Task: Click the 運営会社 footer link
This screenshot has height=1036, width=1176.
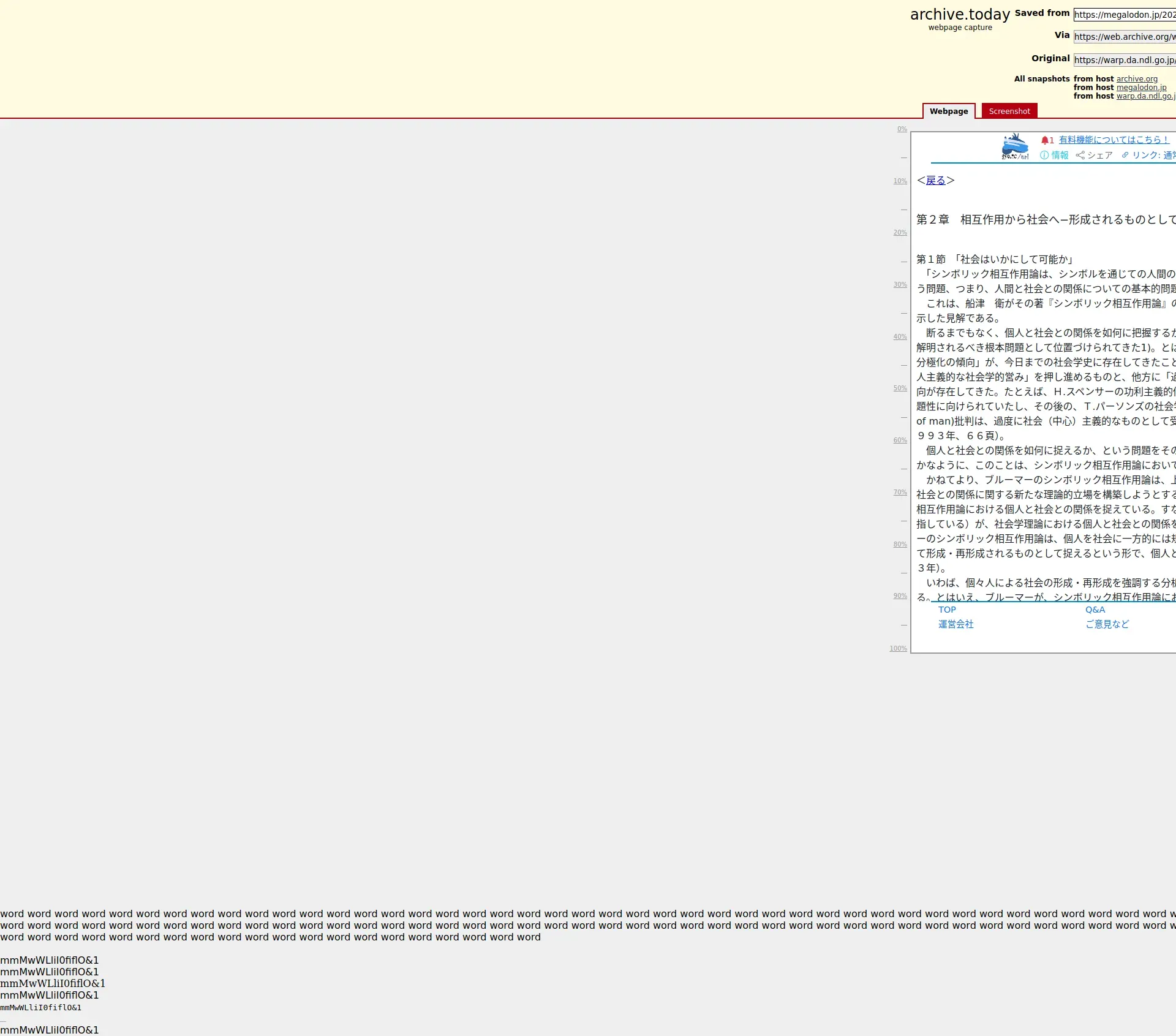Action: tap(956, 624)
